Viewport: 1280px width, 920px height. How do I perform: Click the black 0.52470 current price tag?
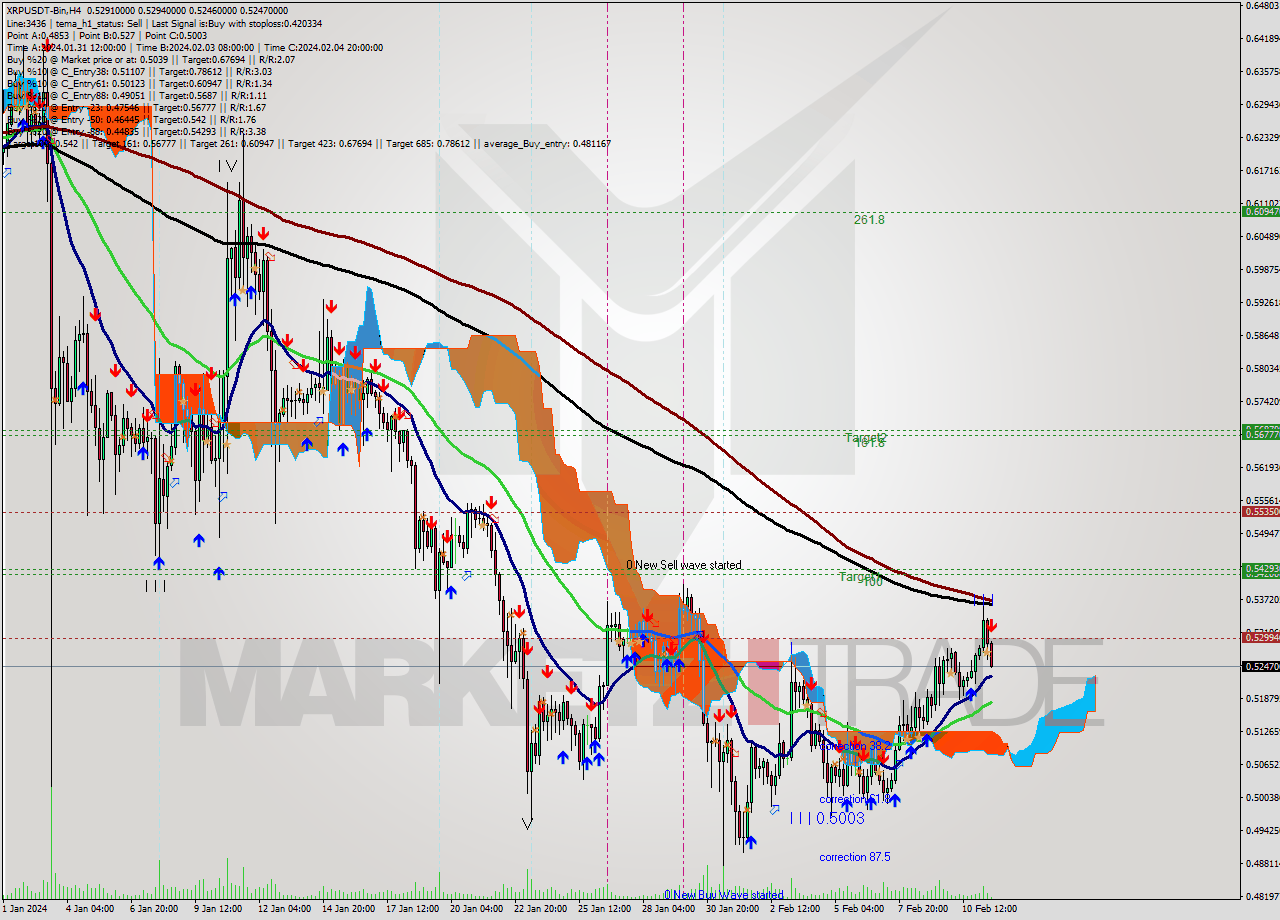point(1260,666)
